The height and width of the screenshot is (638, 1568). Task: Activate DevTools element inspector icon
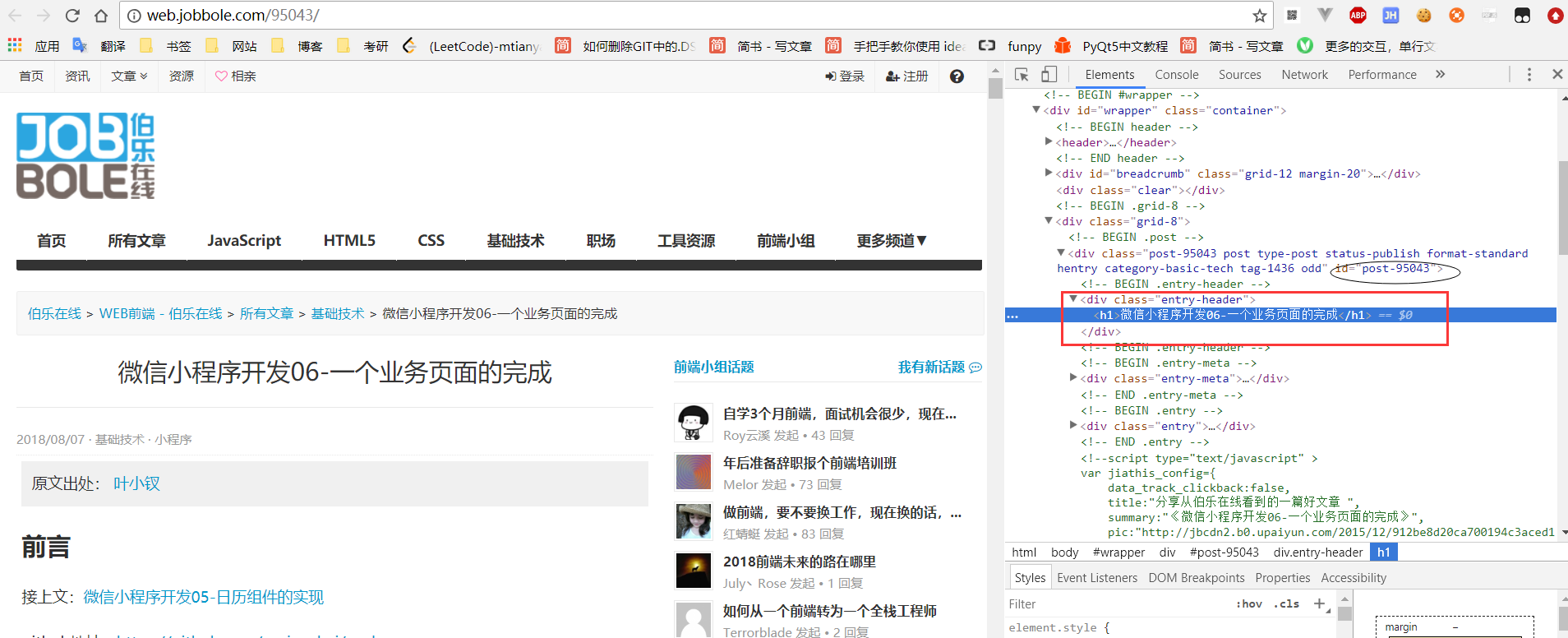[x=1022, y=74]
